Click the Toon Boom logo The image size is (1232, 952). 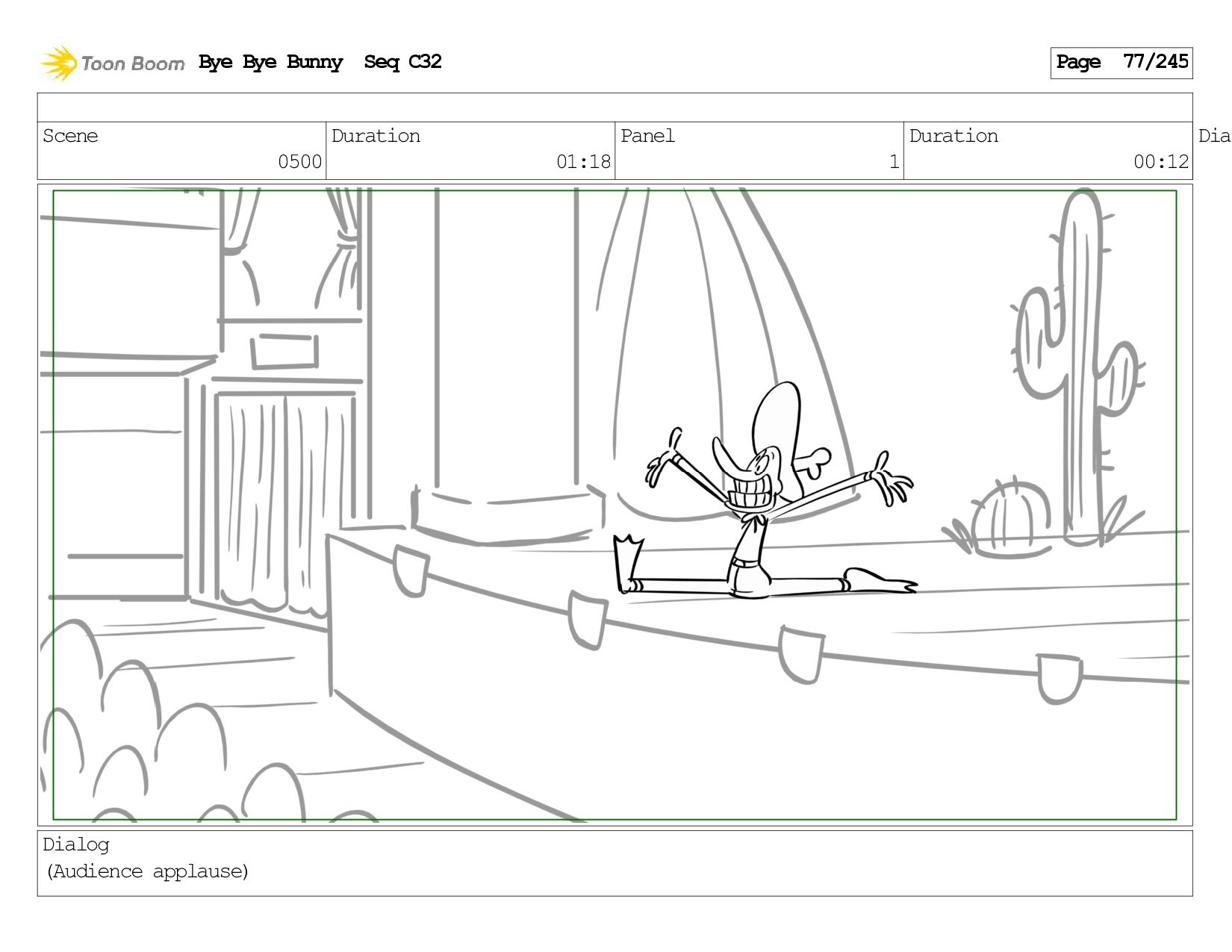(112, 63)
